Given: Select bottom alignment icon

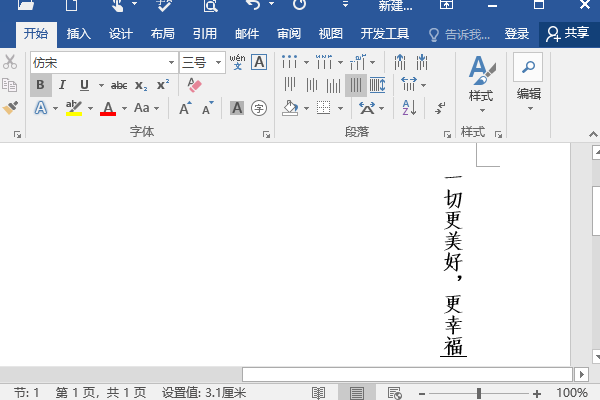Looking at the screenshot, I should pyautogui.click(x=334, y=85).
